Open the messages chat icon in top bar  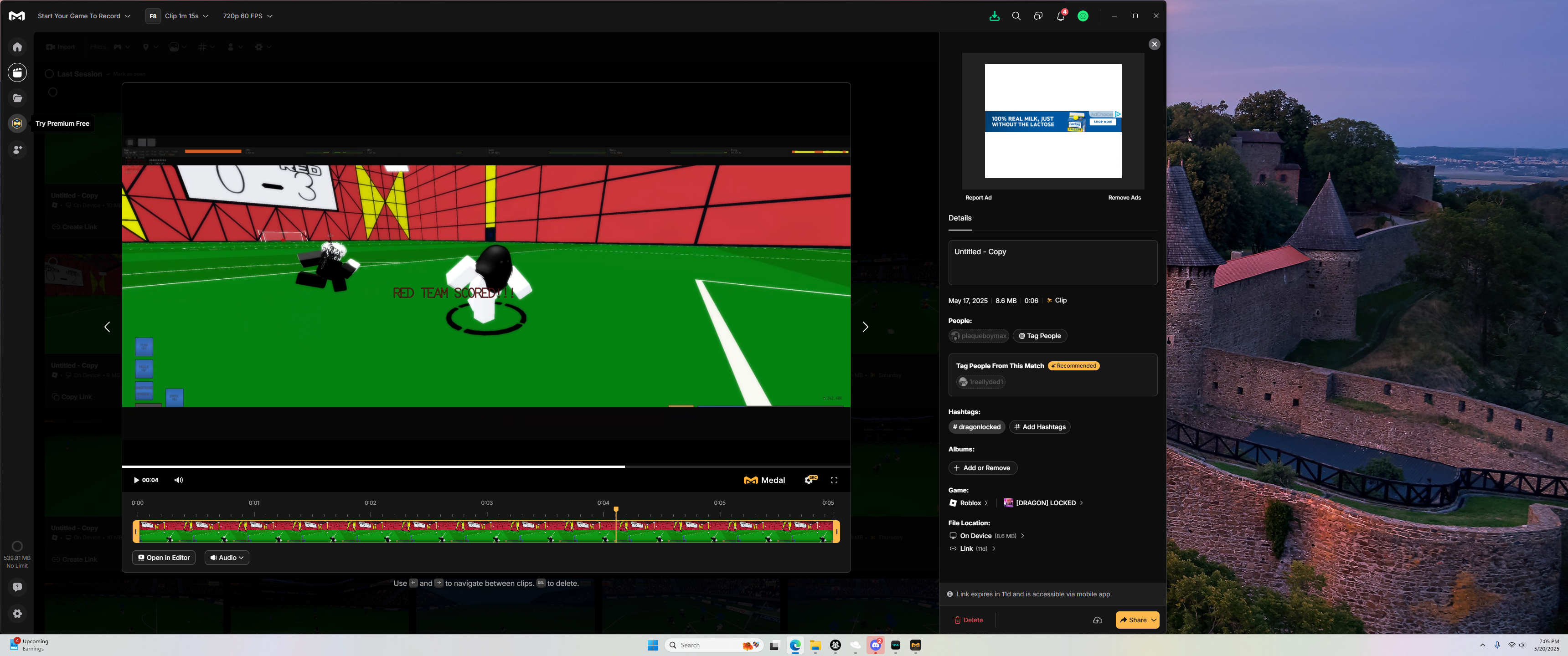(1038, 16)
